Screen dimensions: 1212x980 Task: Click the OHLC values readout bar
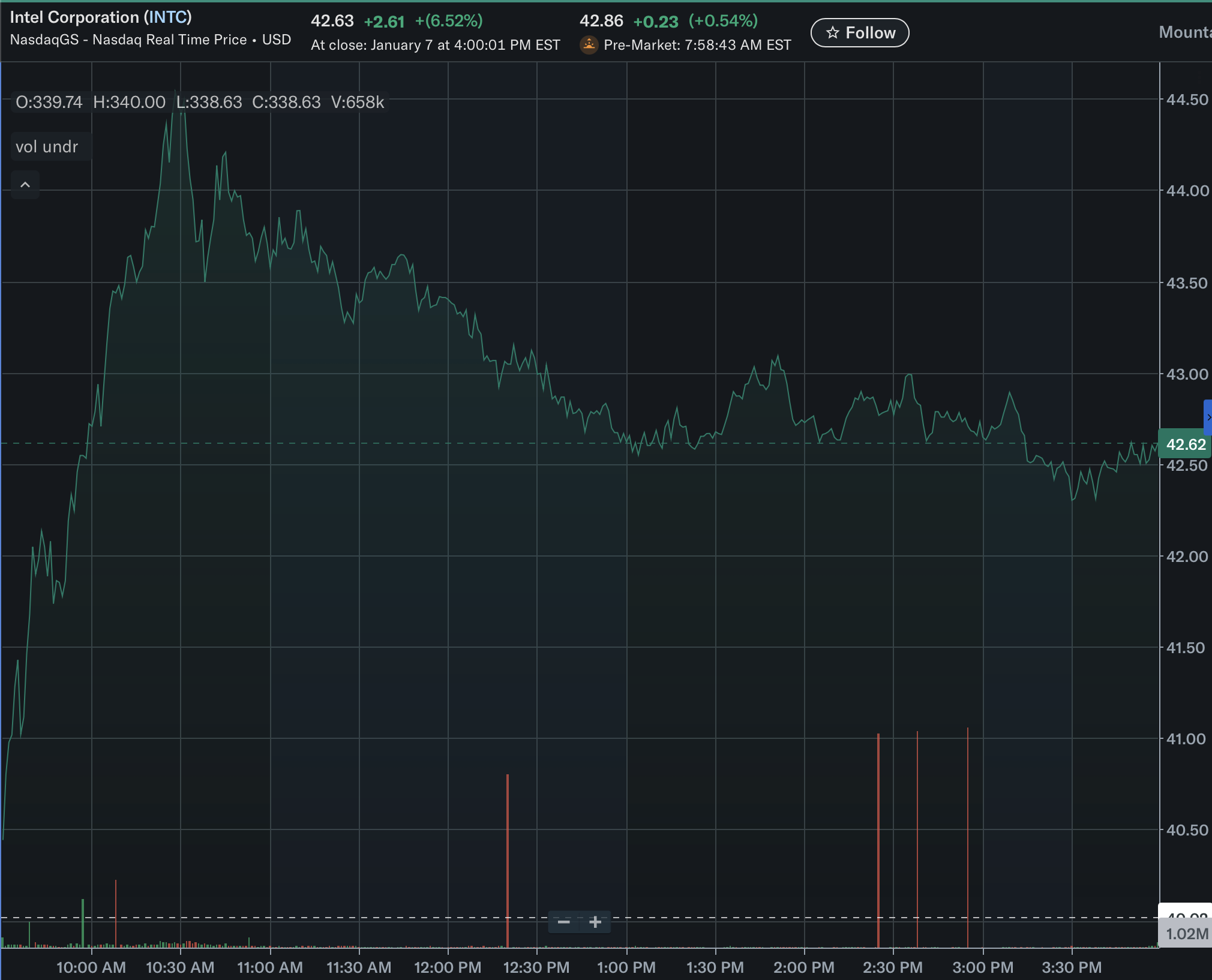coord(200,103)
